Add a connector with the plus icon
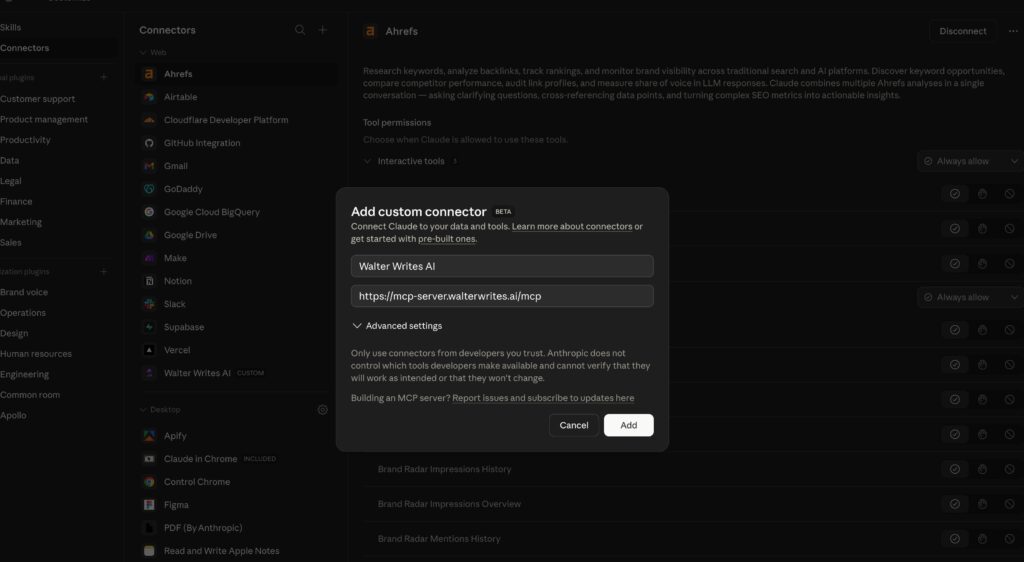Viewport: 1024px width, 562px height. [323, 30]
